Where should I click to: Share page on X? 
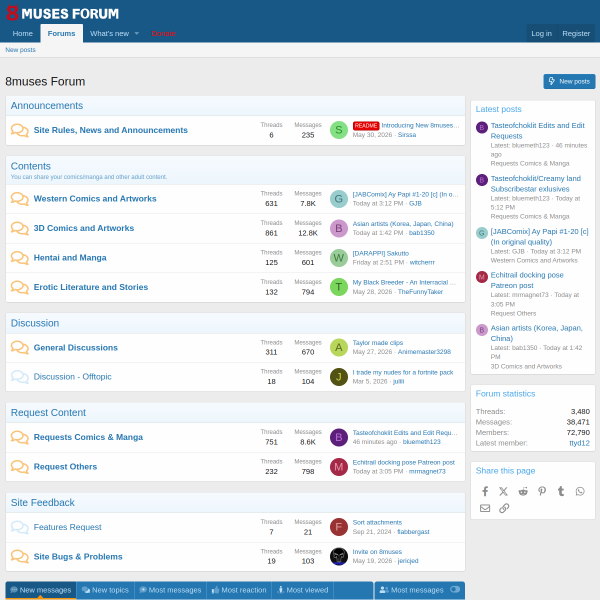504,491
